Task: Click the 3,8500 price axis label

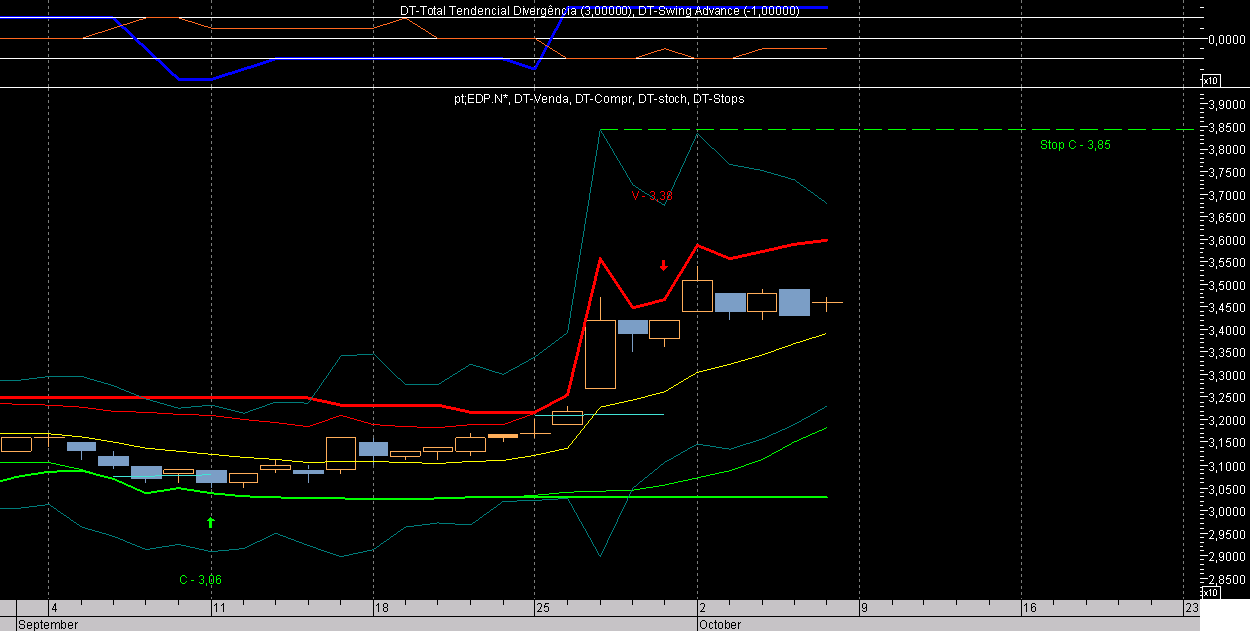Action: [1225, 128]
